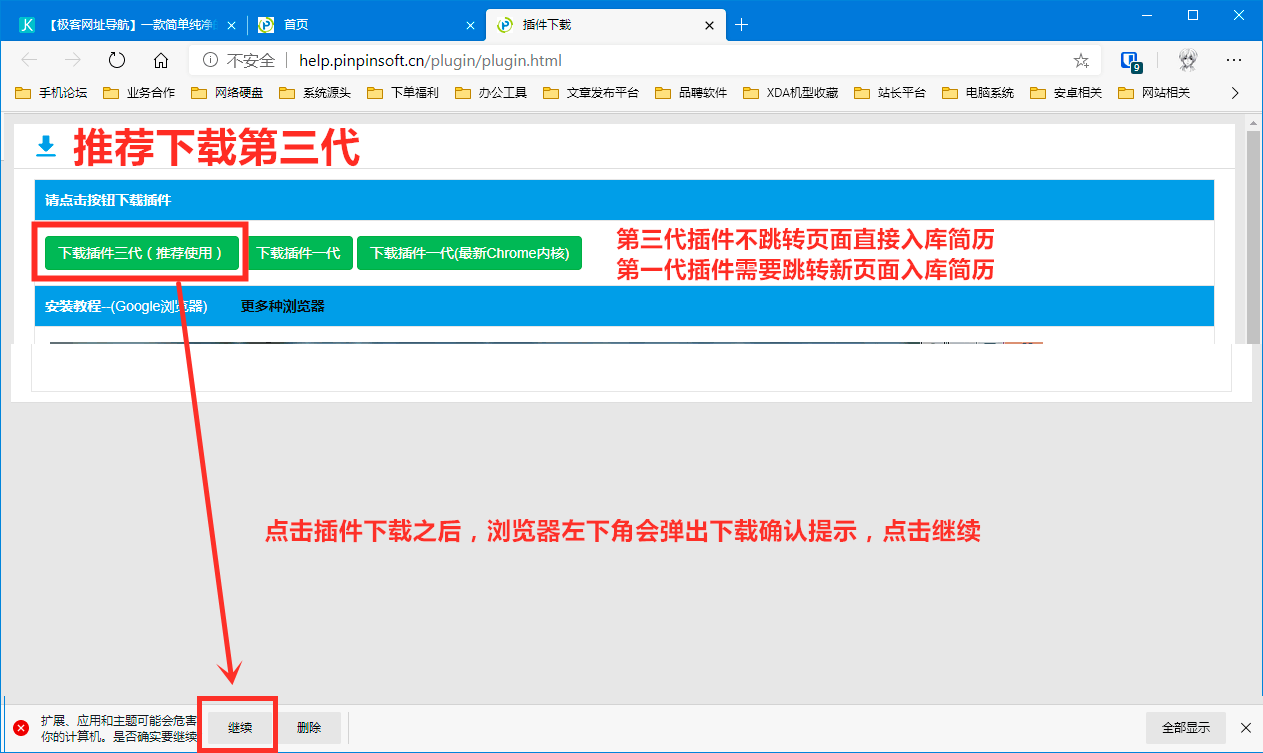This screenshot has width=1263, height=753.
Task: Toggle the favorites star in the address bar
Action: pyautogui.click(x=1081, y=60)
